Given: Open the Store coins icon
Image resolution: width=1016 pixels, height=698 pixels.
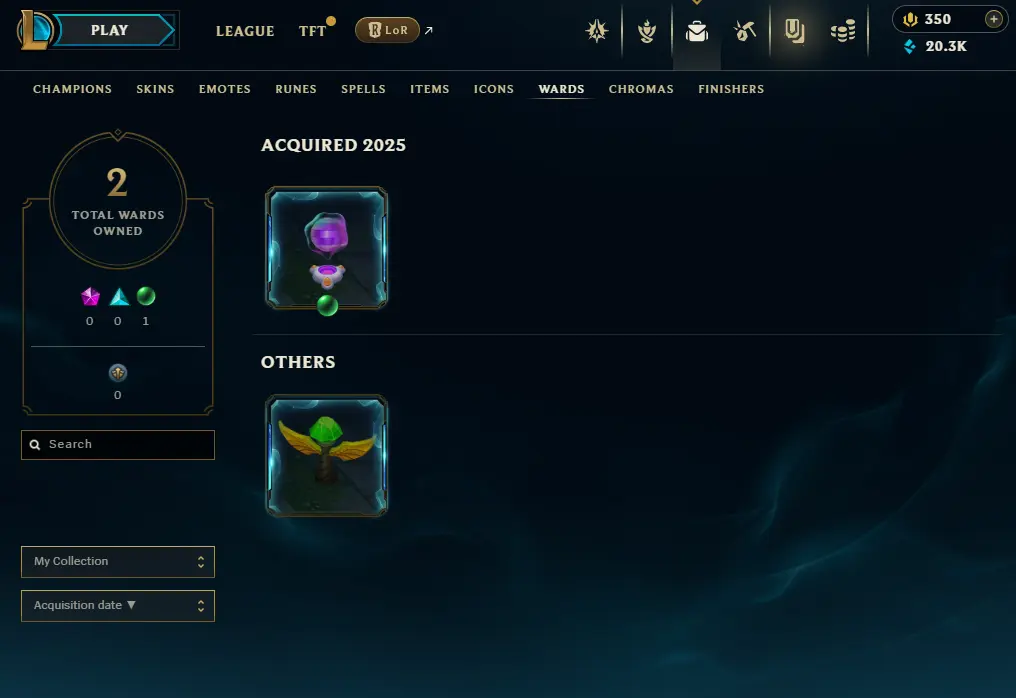Looking at the screenshot, I should point(843,30).
